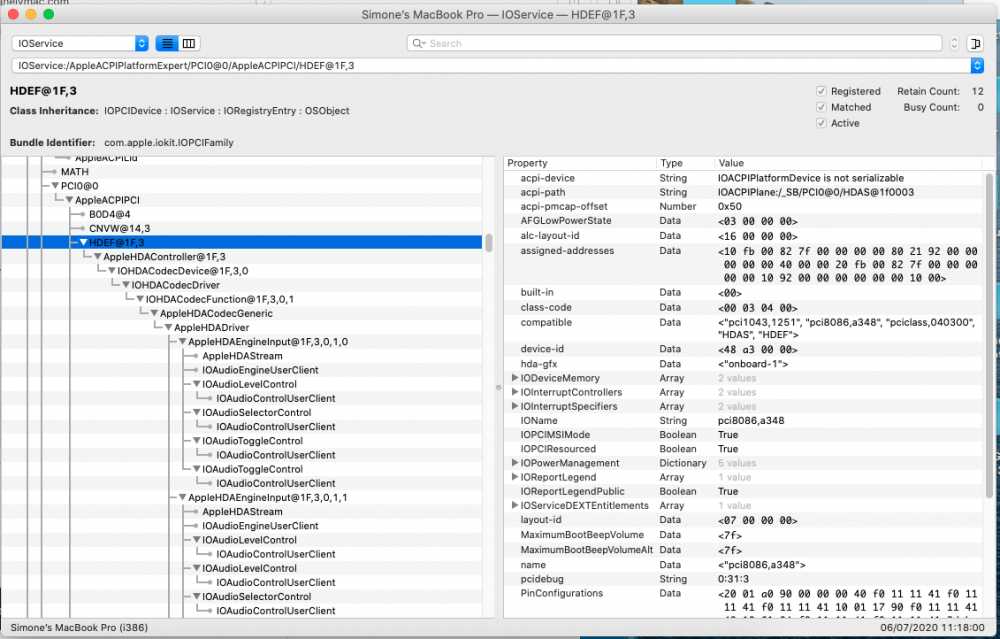Select the pcidebug property row
Screen dimensions: 1000x639
point(744,579)
